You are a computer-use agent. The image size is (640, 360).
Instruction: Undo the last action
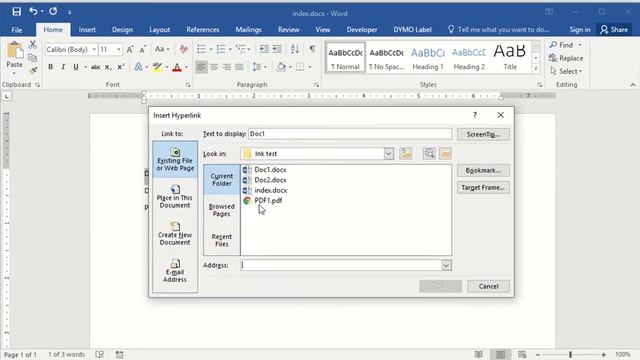pyautogui.click(x=33, y=11)
